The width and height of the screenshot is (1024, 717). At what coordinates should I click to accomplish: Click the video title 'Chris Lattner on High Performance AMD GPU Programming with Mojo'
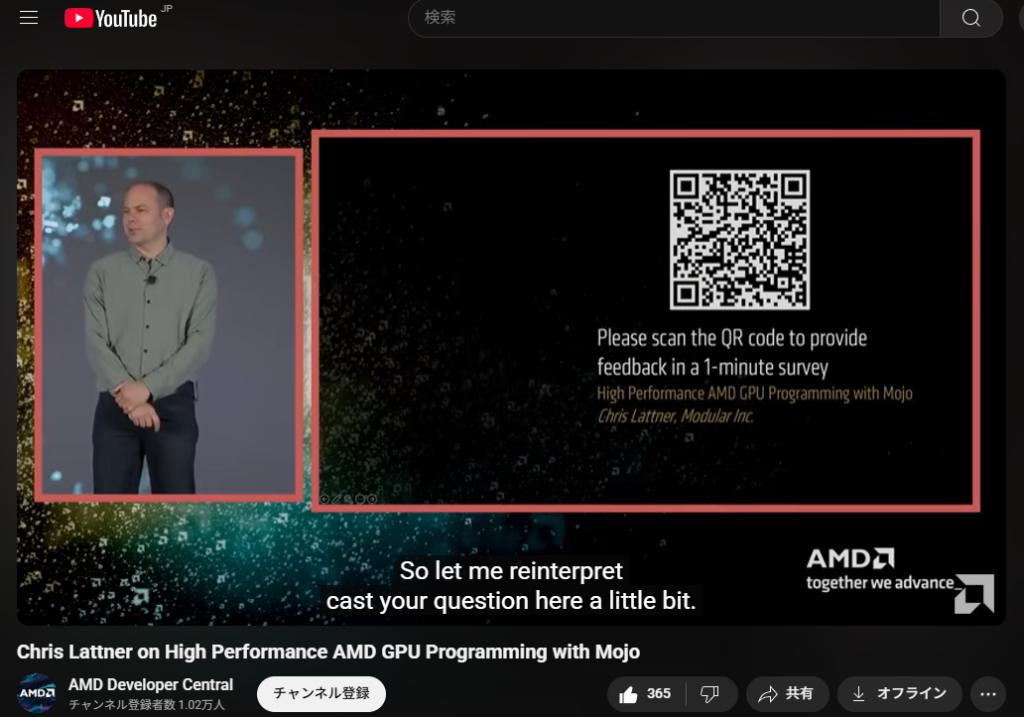328,652
